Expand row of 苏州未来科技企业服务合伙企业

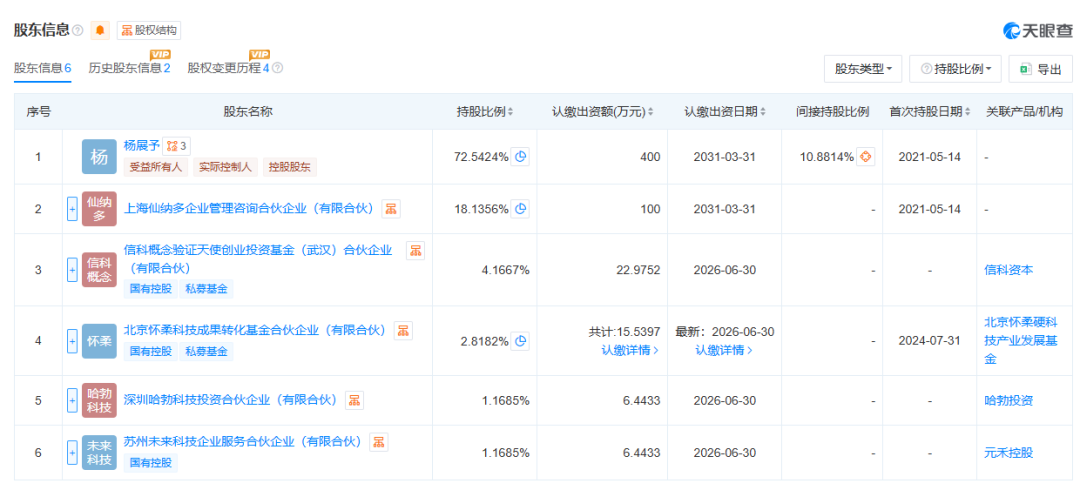(72, 453)
